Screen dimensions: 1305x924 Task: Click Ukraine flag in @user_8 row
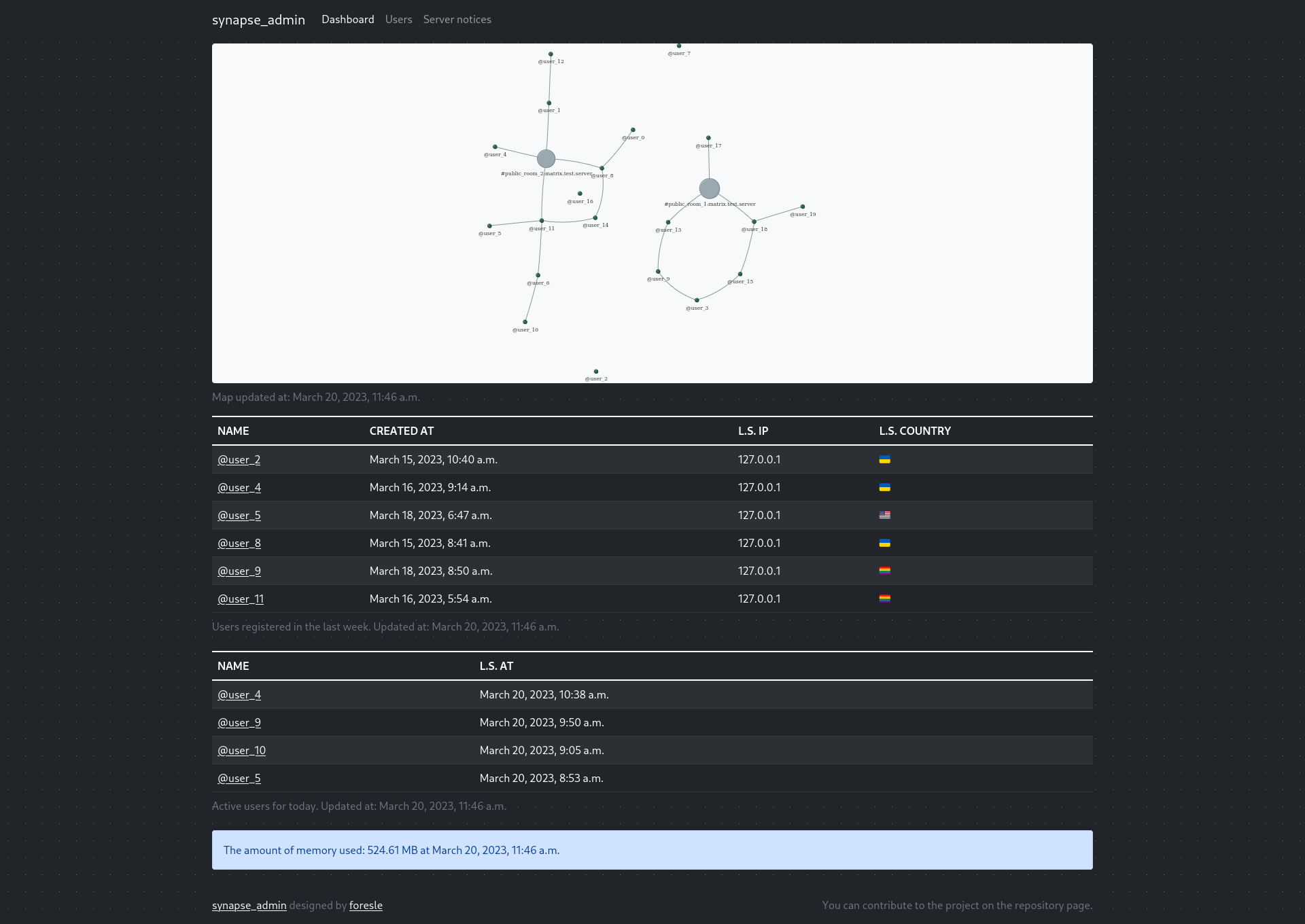click(x=884, y=544)
